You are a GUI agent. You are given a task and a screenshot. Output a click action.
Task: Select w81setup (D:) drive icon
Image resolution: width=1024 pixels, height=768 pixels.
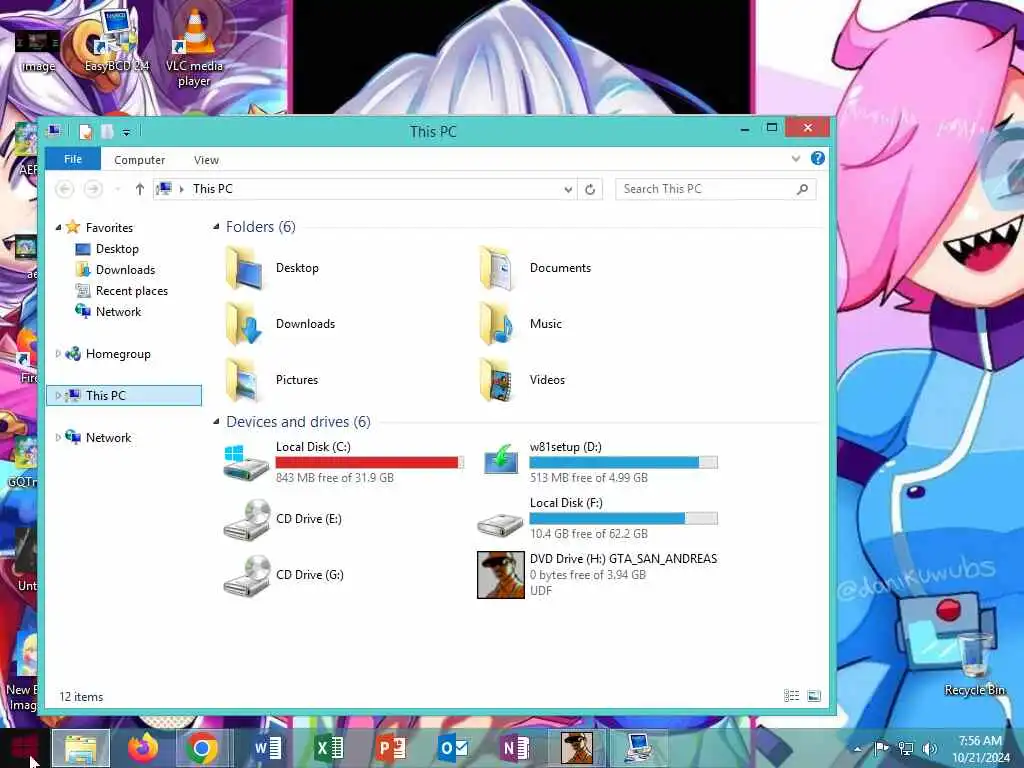[x=501, y=460]
